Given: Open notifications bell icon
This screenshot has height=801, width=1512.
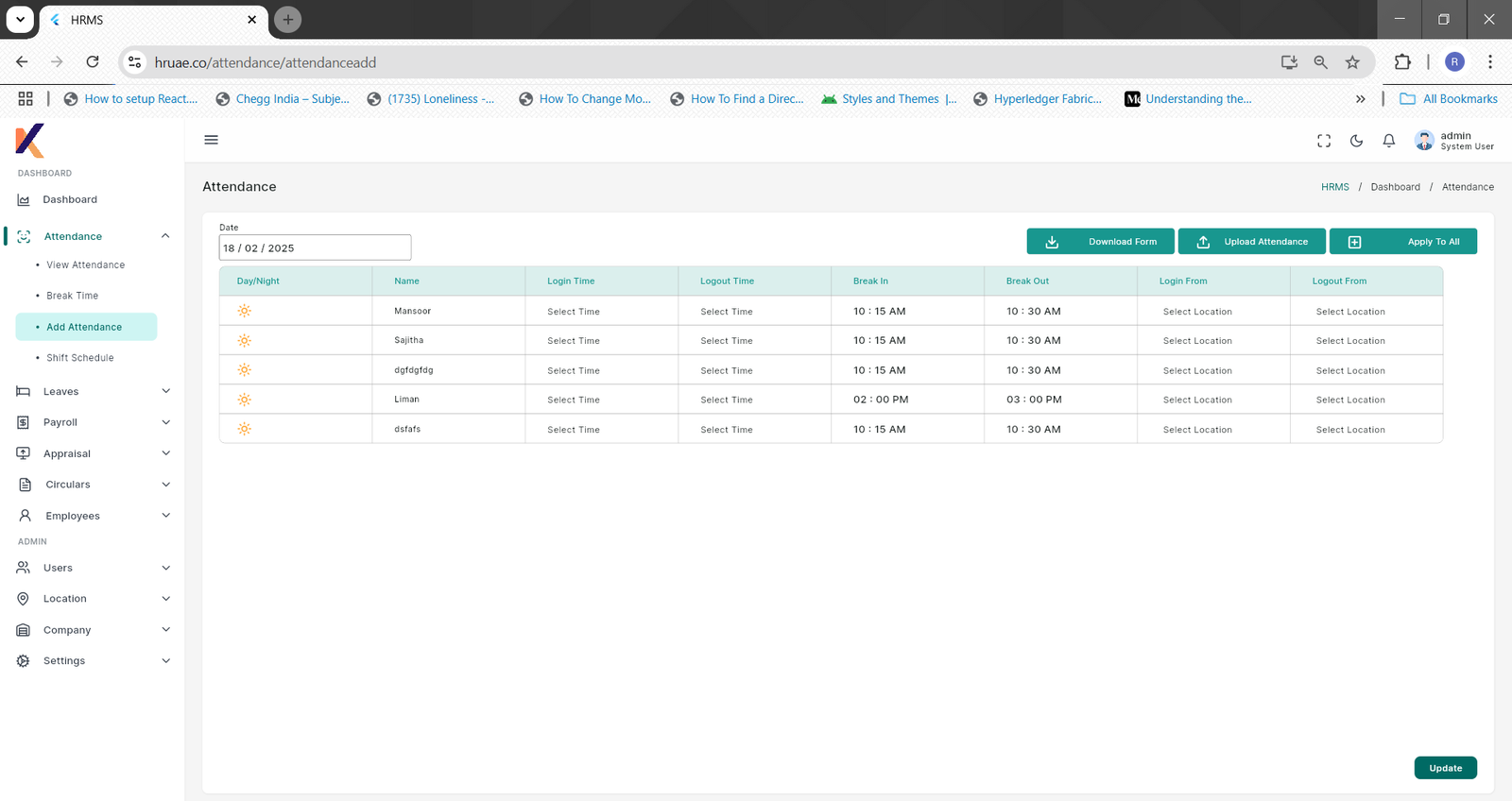Looking at the screenshot, I should [x=1388, y=141].
